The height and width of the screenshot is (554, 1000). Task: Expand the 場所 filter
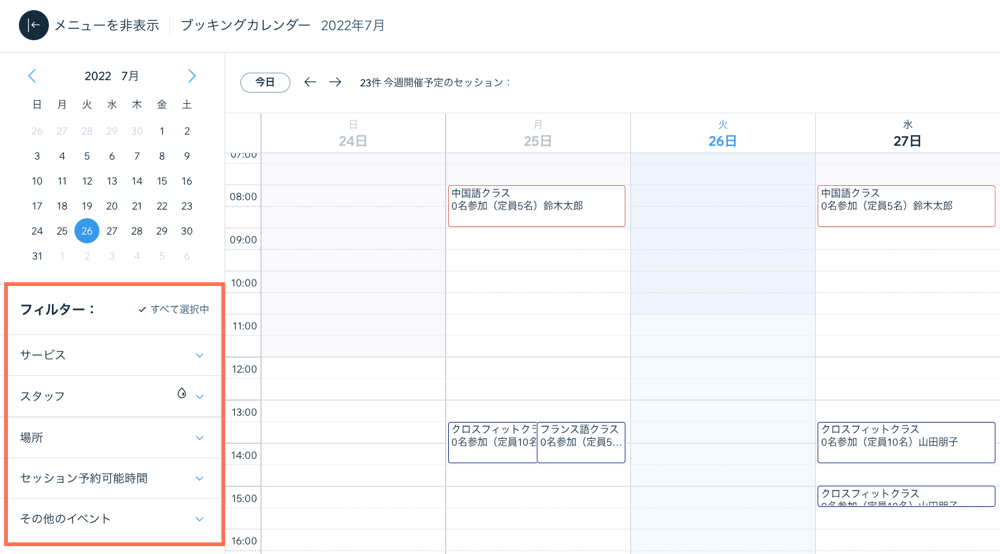point(199,438)
